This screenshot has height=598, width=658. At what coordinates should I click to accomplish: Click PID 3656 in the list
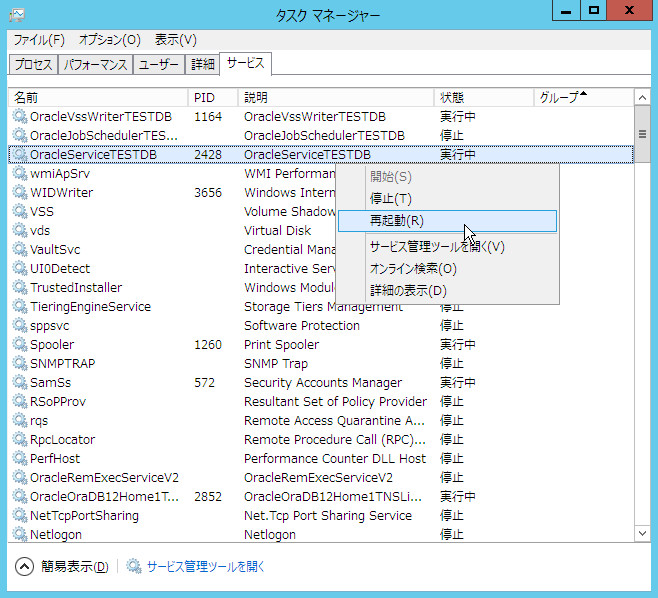click(x=208, y=193)
